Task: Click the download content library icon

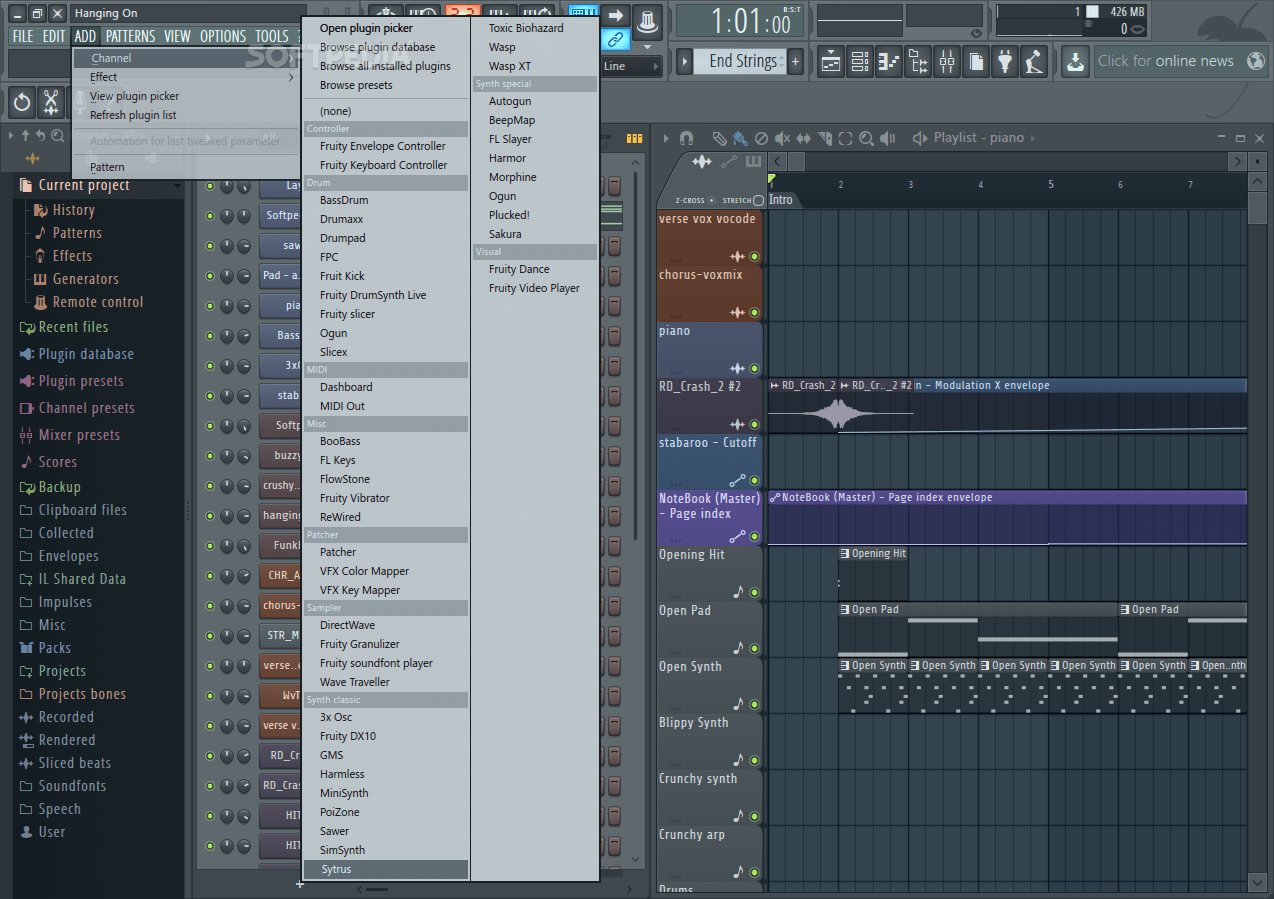Action: tap(1075, 62)
